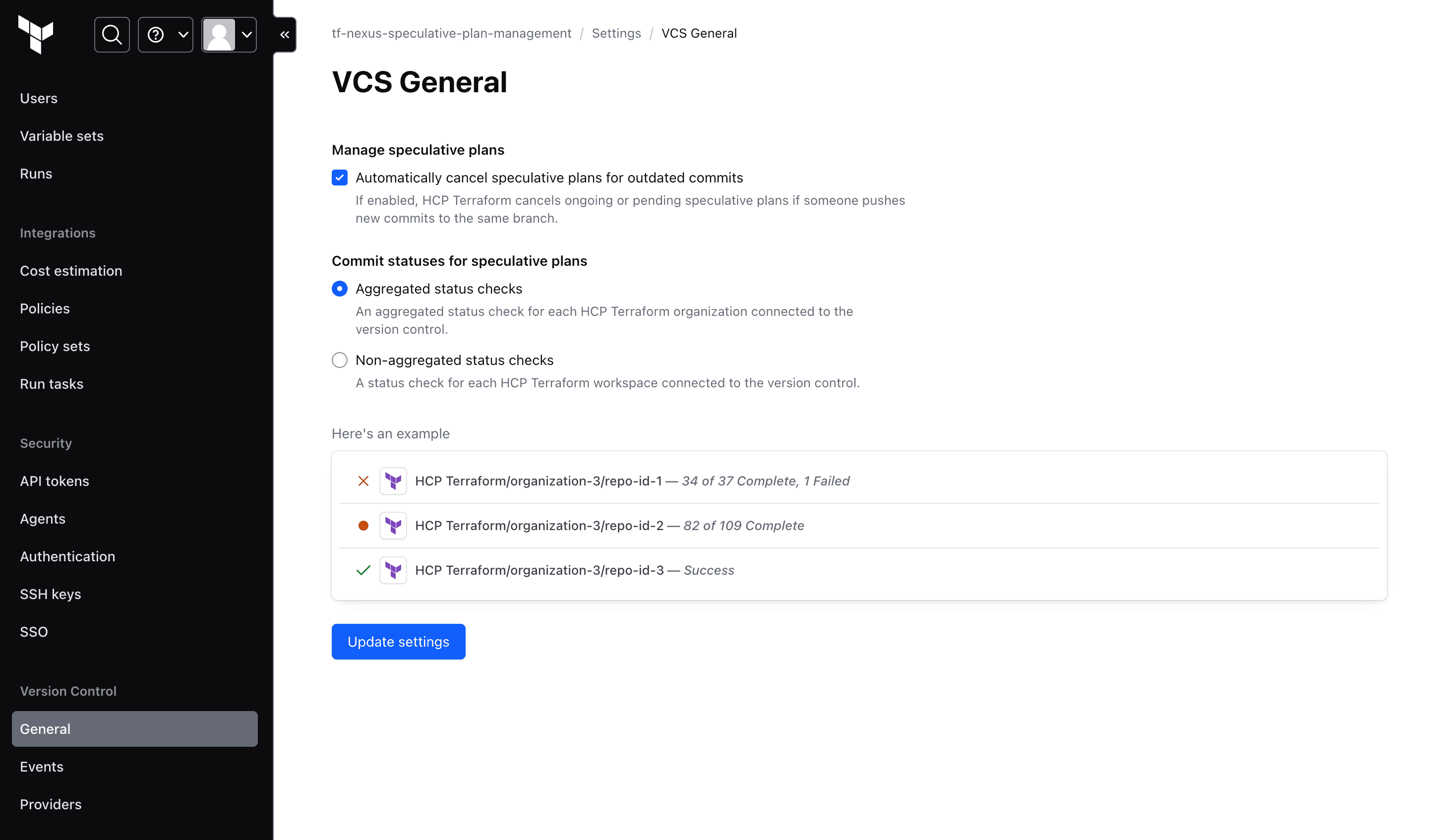The image size is (1440, 840).
Task: Uncheck automatically cancel speculative plans checkbox
Action: point(340,178)
